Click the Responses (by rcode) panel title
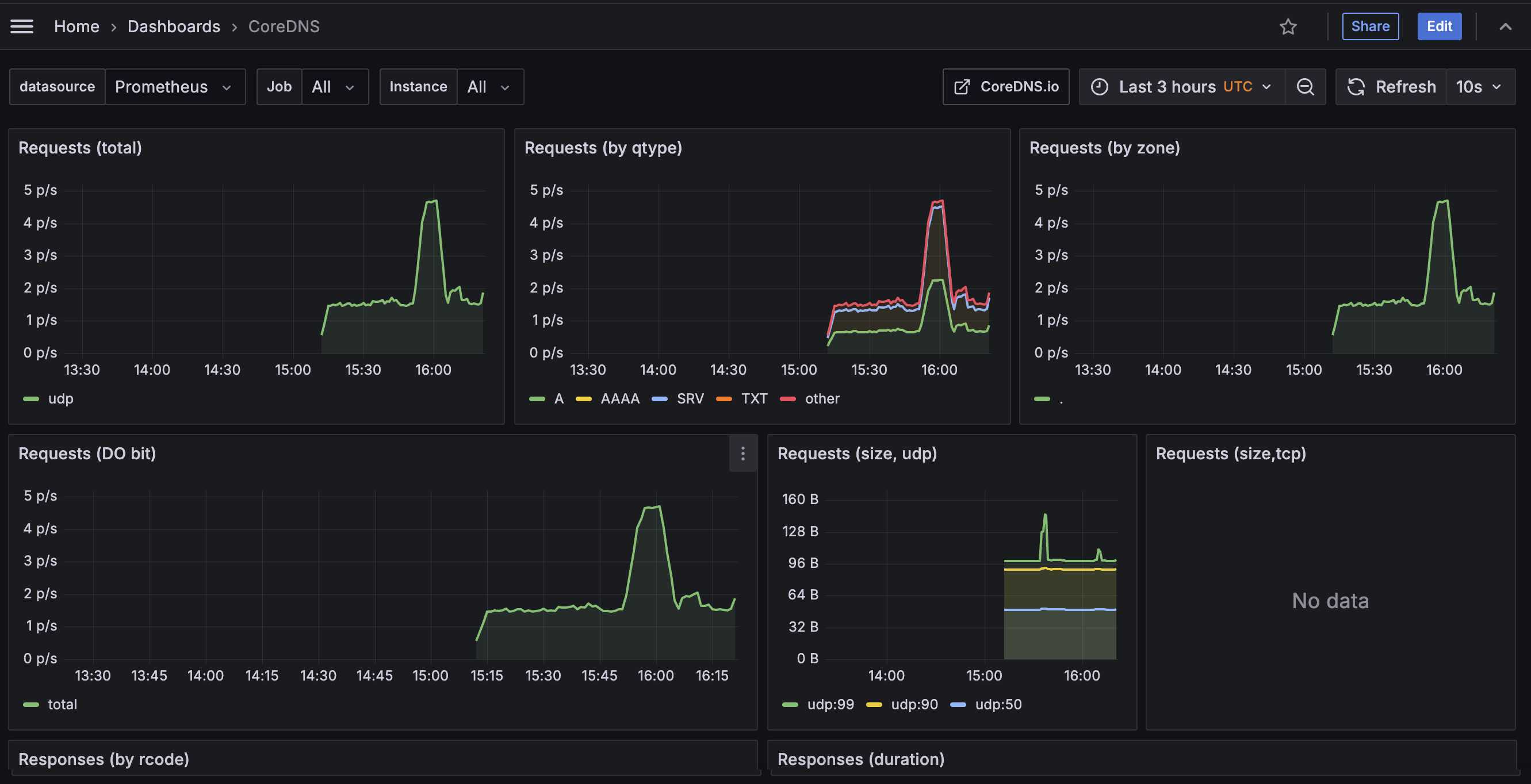The width and height of the screenshot is (1531, 784). 104,760
